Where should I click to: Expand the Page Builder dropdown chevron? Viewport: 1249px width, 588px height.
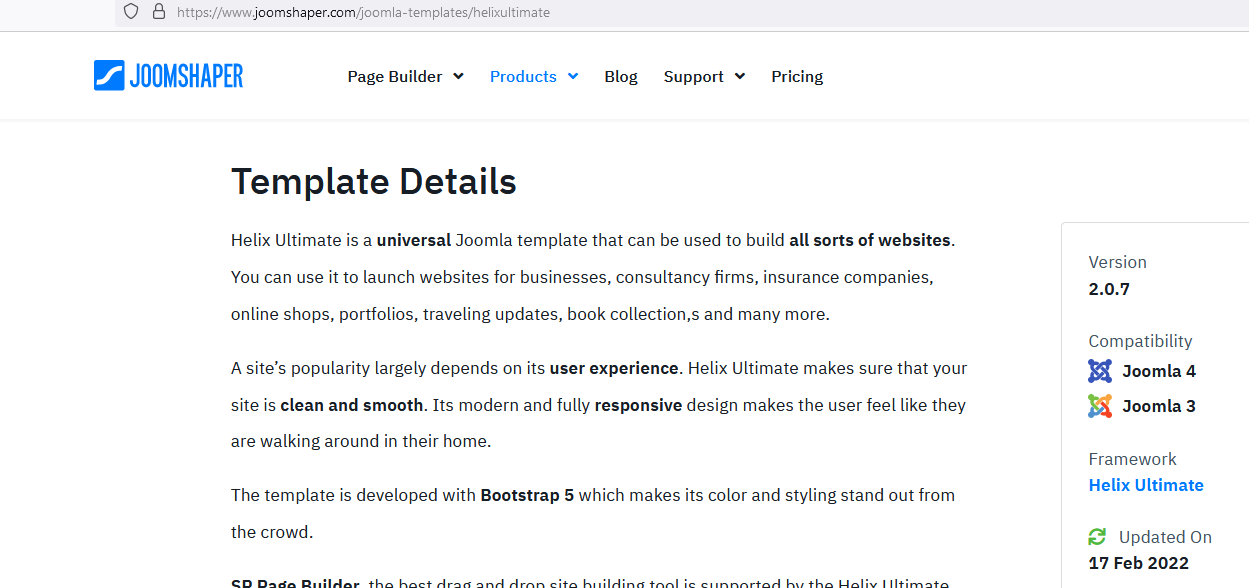tap(458, 76)
